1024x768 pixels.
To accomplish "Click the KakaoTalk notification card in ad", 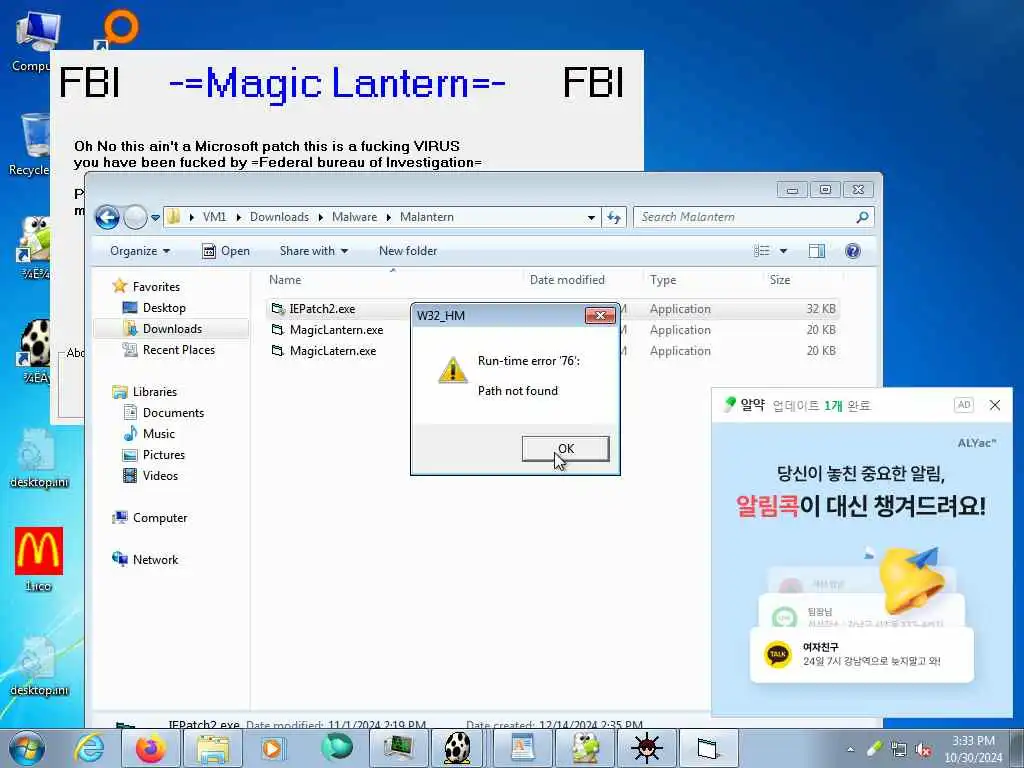I will pyautogui.click(x=862, y=654).
